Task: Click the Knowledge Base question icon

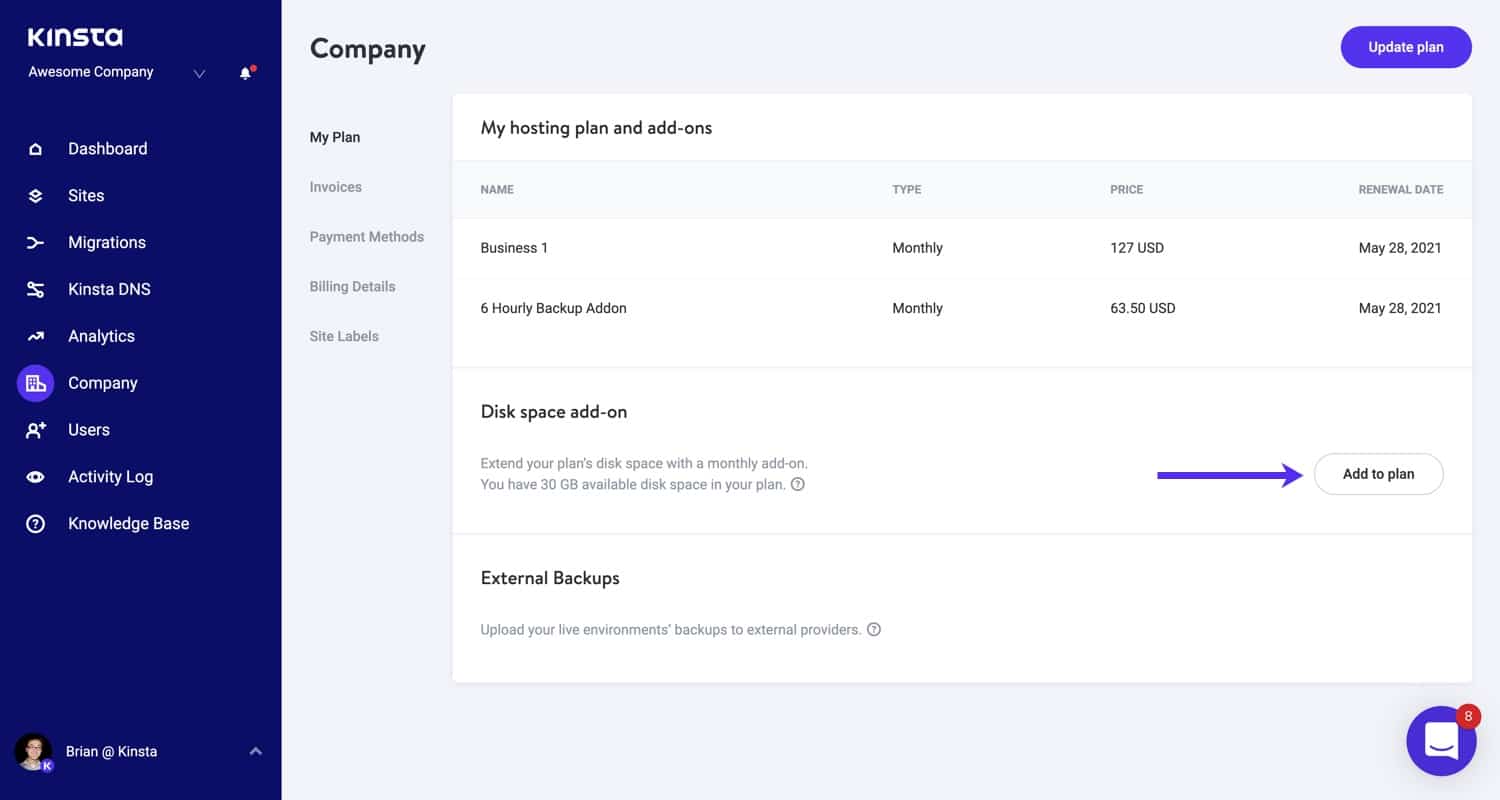Action: pos(35,524)
